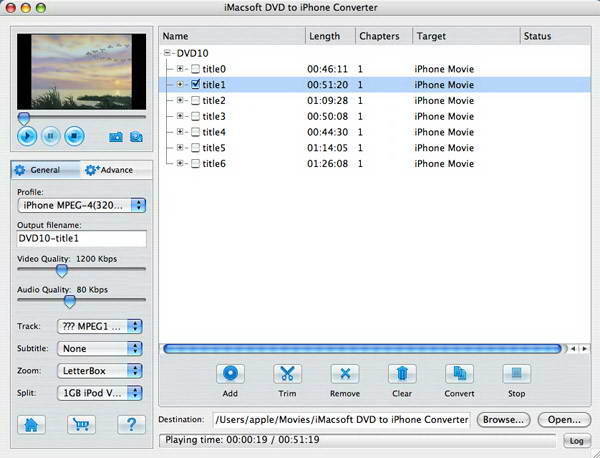Check the title5 checkbox

pyautogui.click(x=196, y=148)
